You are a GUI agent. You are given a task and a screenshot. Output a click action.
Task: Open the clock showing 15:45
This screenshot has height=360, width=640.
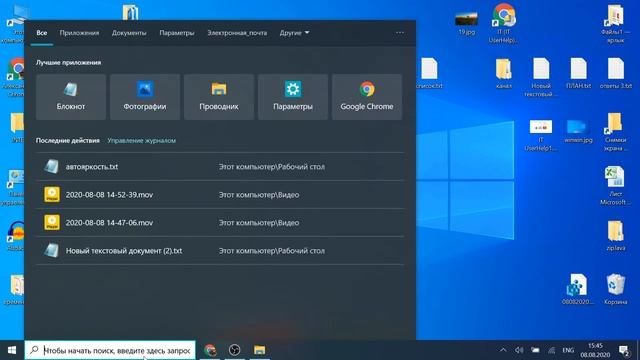click(595, 350)
